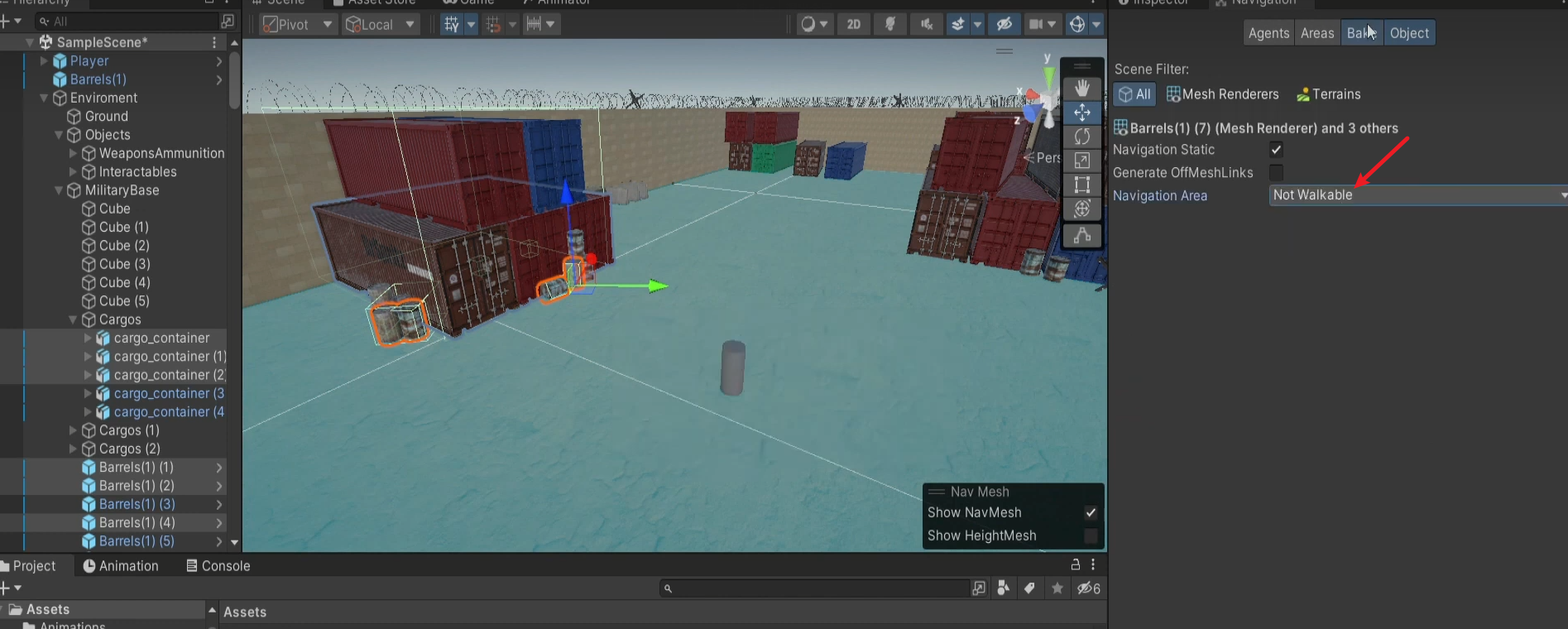
Task: Click the Project window search field
Action: pyautogui.click(x=815, y=588)
